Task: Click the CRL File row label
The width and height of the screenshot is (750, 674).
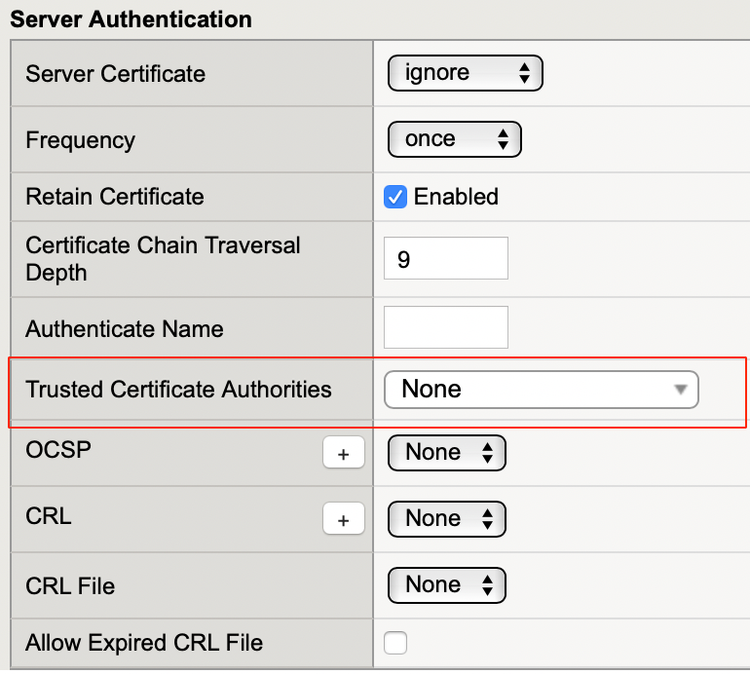Action: 70,585
